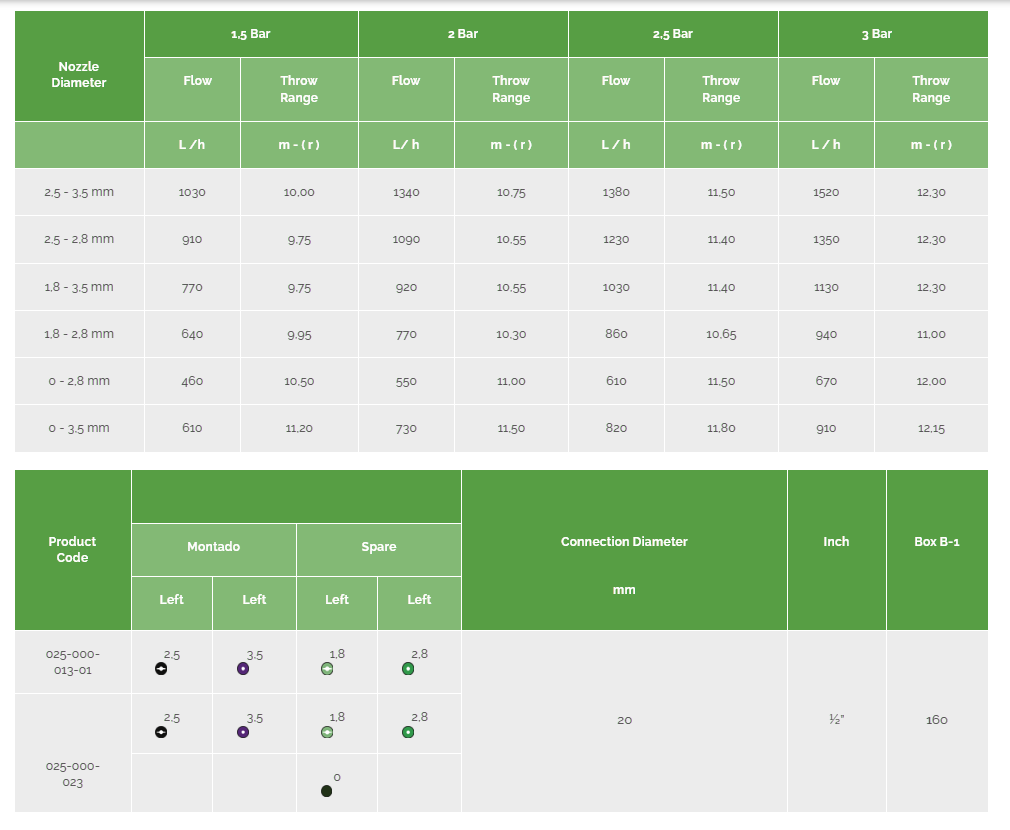Click the Connection Diameter header
Image resolution: width=1010 pixels, height=830 pixels.
click(624, 542)
